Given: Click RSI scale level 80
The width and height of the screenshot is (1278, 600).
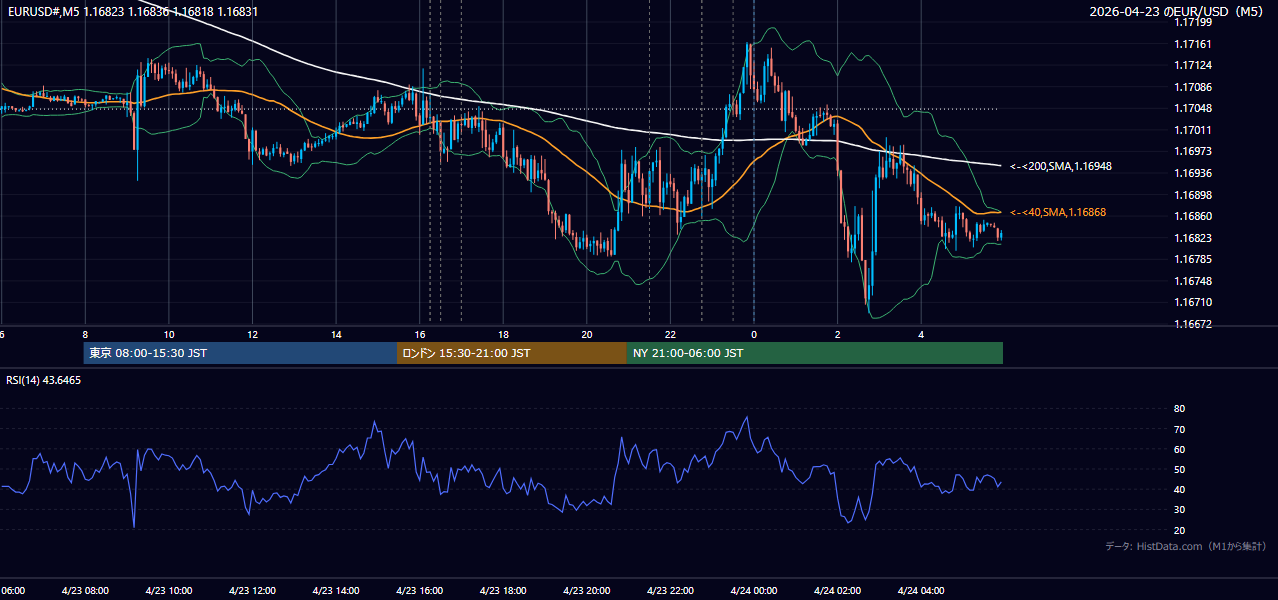Looking at the screenshot, I should (x=1180, y=409).
